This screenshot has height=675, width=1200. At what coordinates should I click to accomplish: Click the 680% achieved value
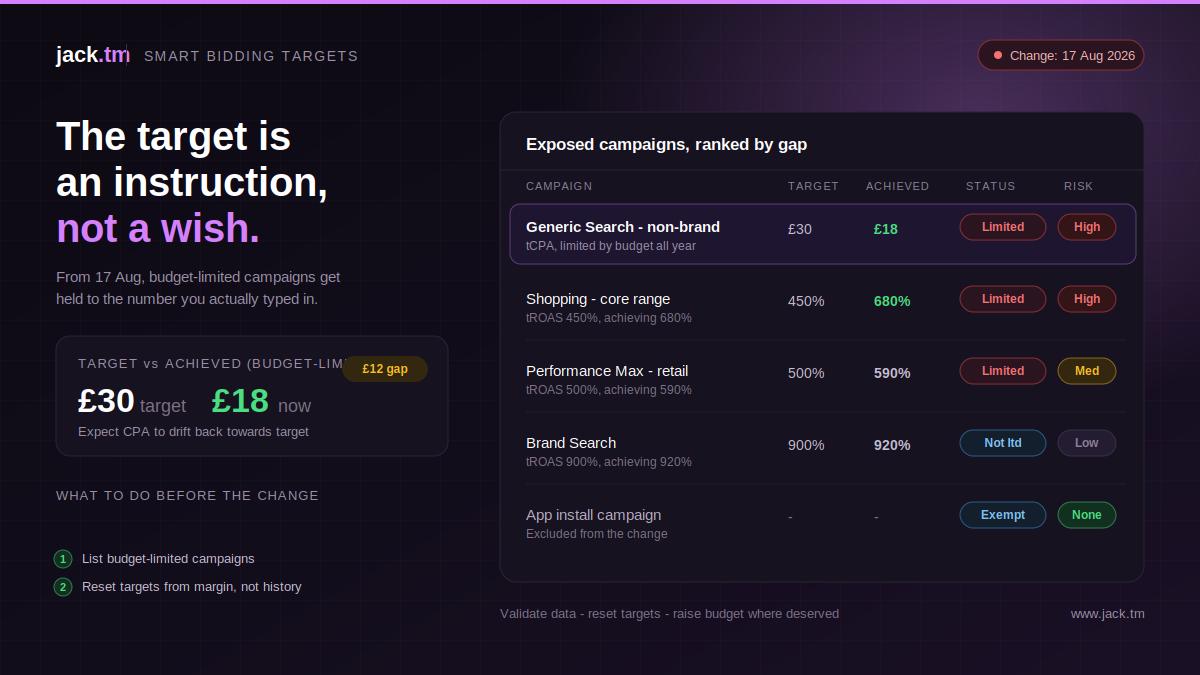click(x=892, y=301)
